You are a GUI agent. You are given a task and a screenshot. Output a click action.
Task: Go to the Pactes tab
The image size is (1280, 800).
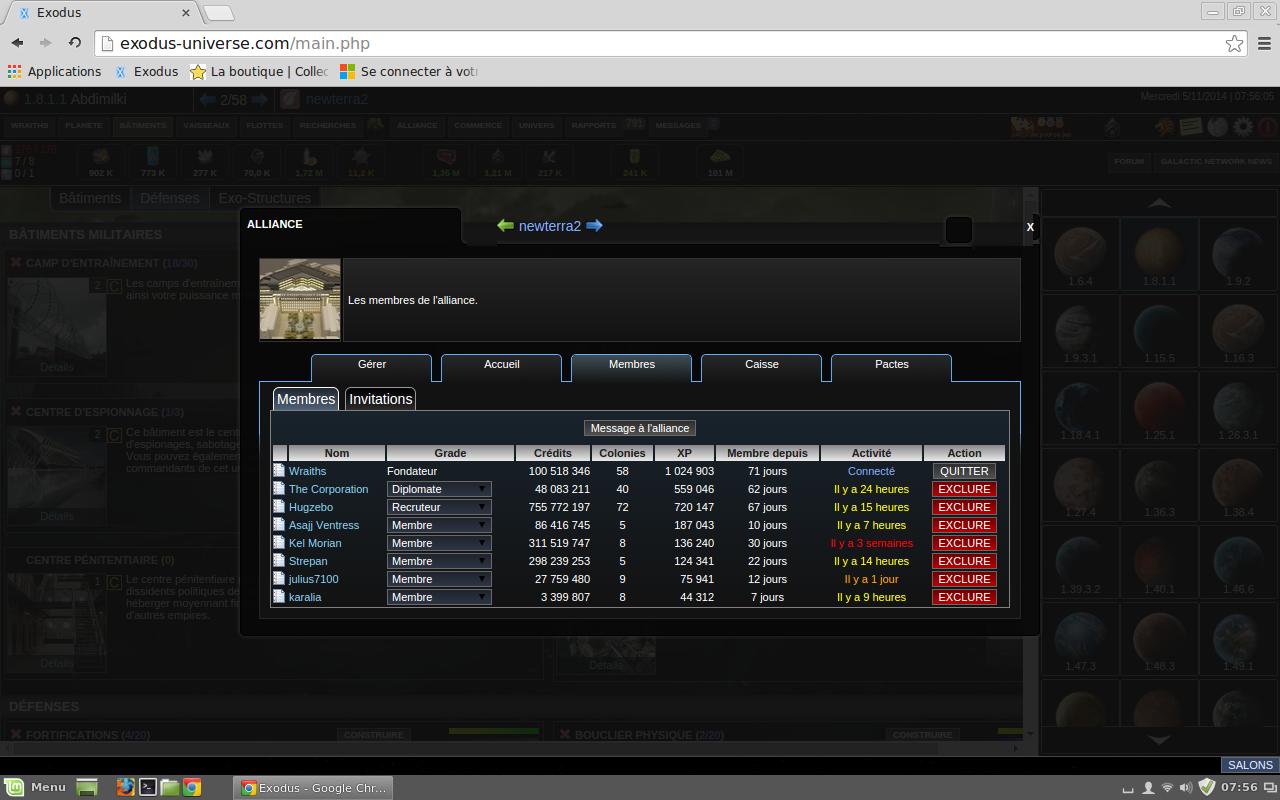891,365
